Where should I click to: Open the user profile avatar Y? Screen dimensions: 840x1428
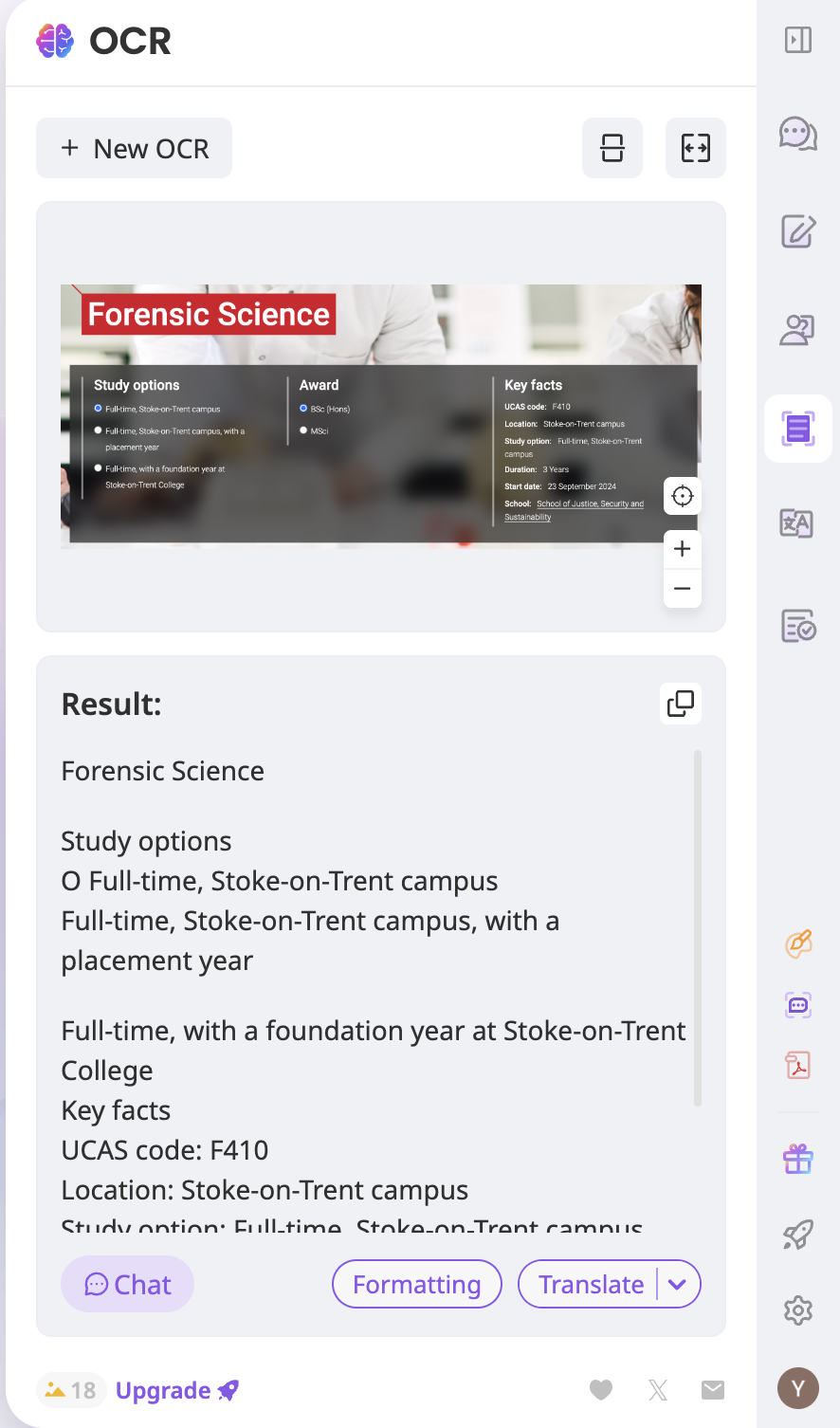point(798,1389)
